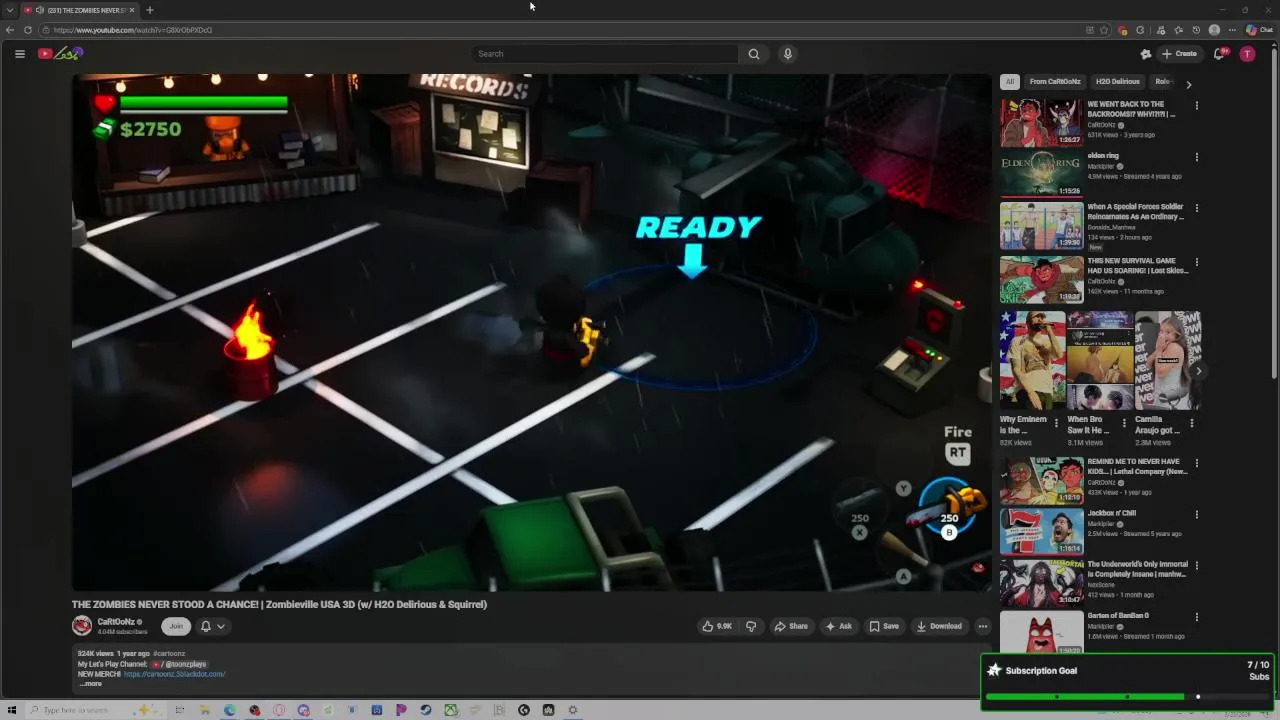The image size is (1280, 720).
Task: Open YouTube notifications bell
Action: tap(1219, 54)
